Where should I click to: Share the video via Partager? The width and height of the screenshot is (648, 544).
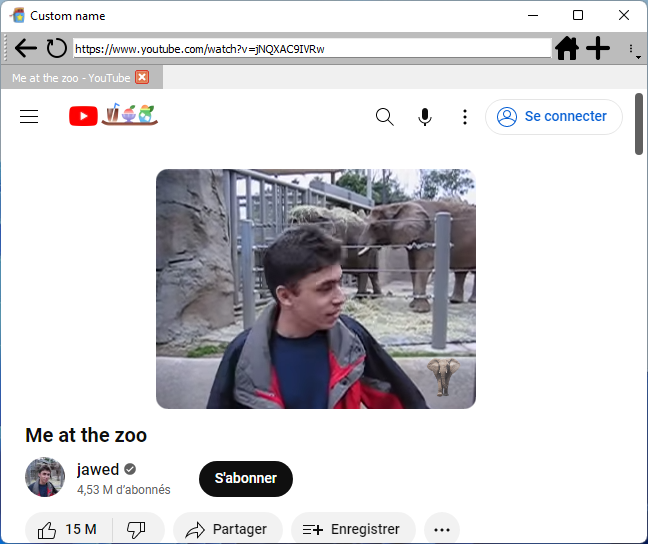(228, 530)
